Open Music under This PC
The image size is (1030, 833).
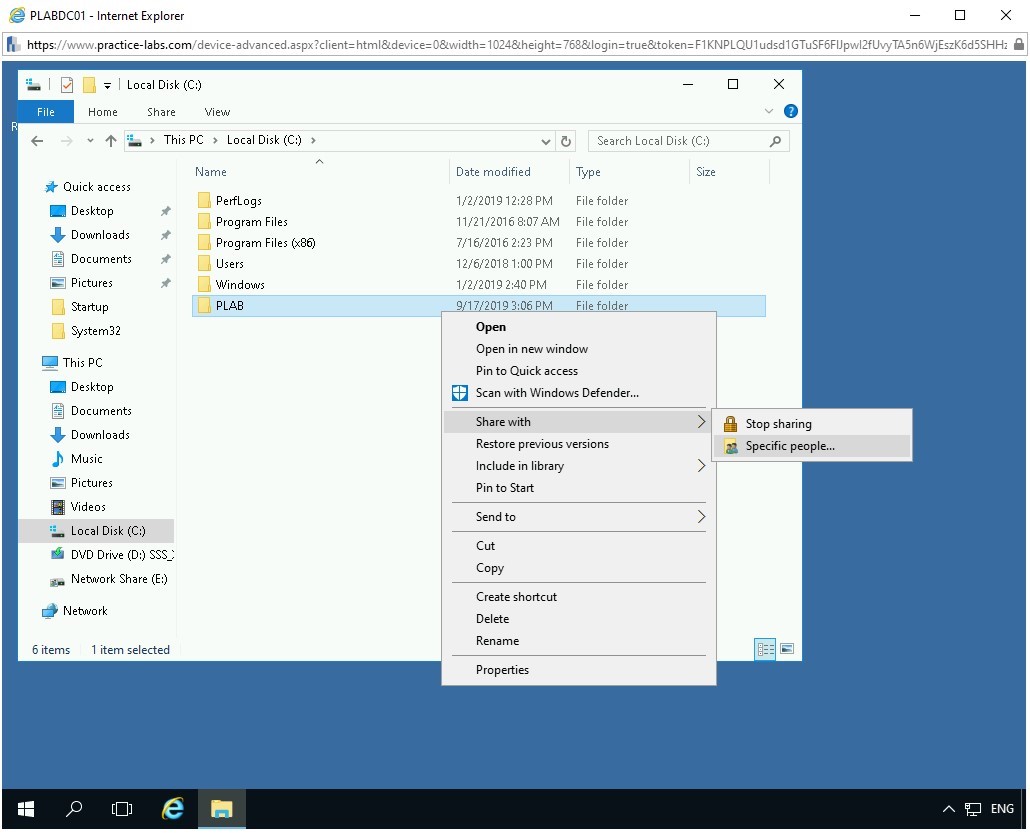(86, 459)
